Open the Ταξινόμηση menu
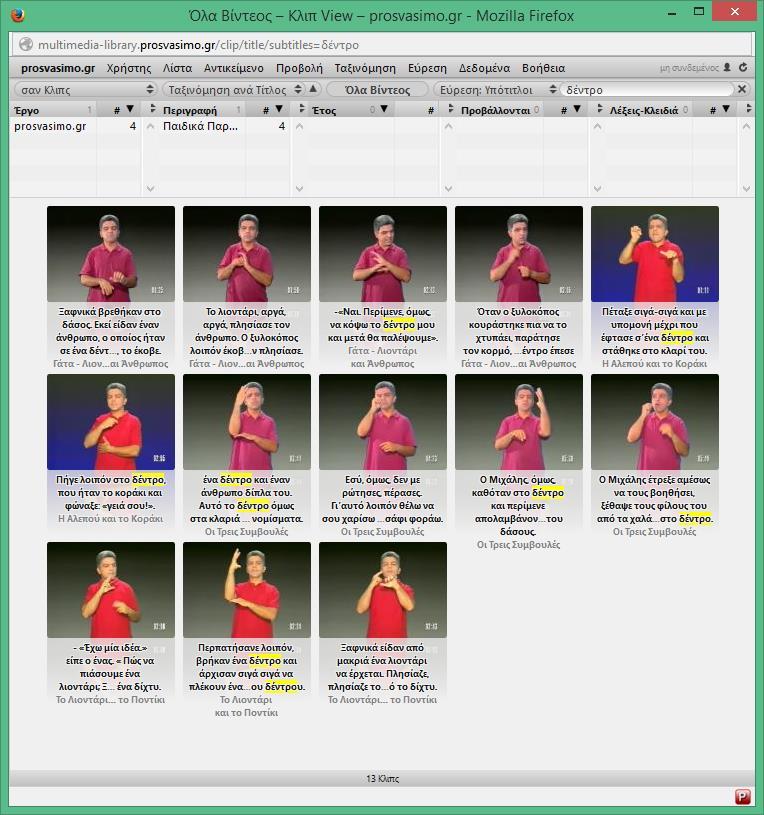764x815 pixels. [365, 68]
